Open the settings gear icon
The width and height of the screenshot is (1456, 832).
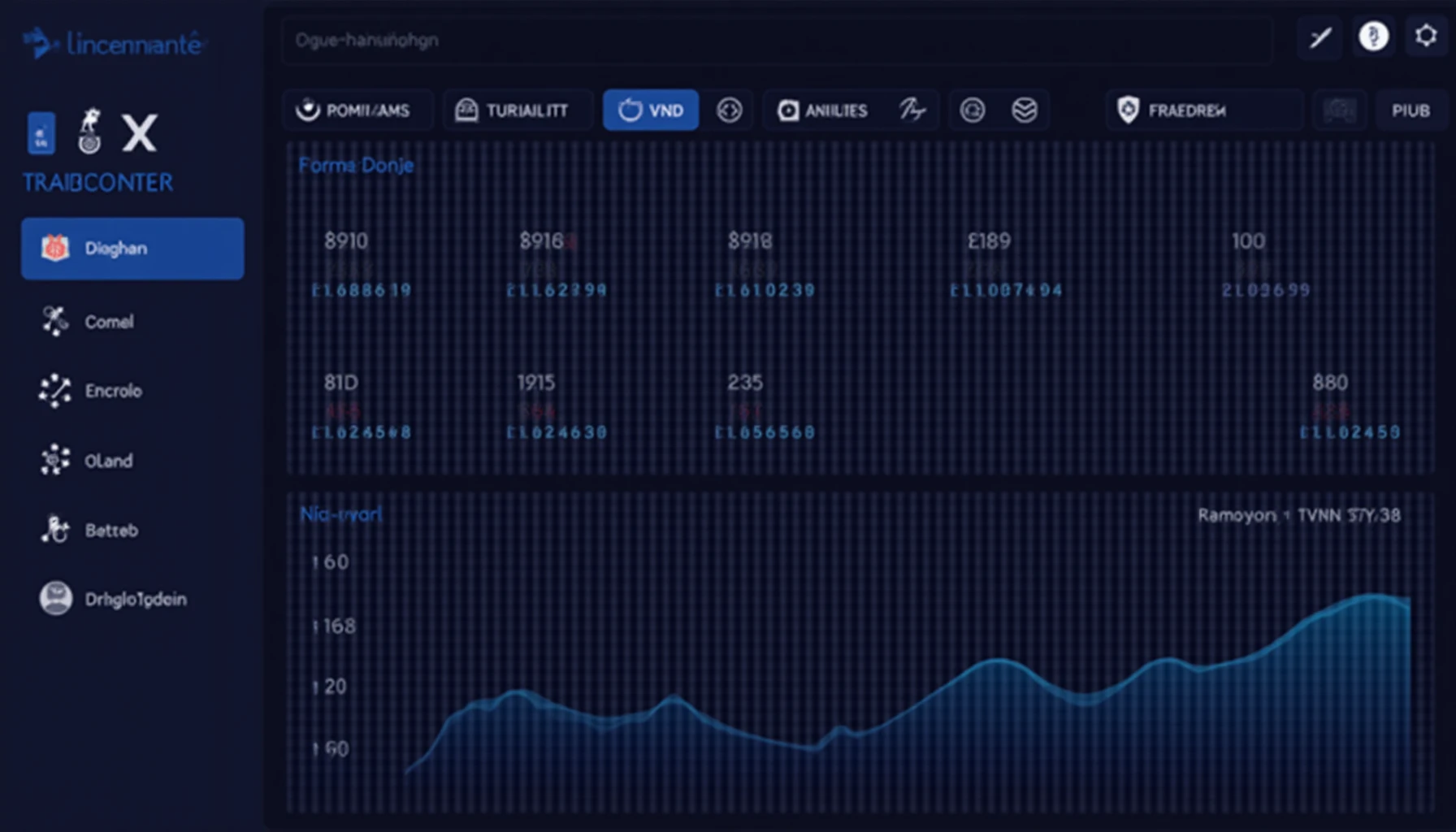tap(1426, 36)
